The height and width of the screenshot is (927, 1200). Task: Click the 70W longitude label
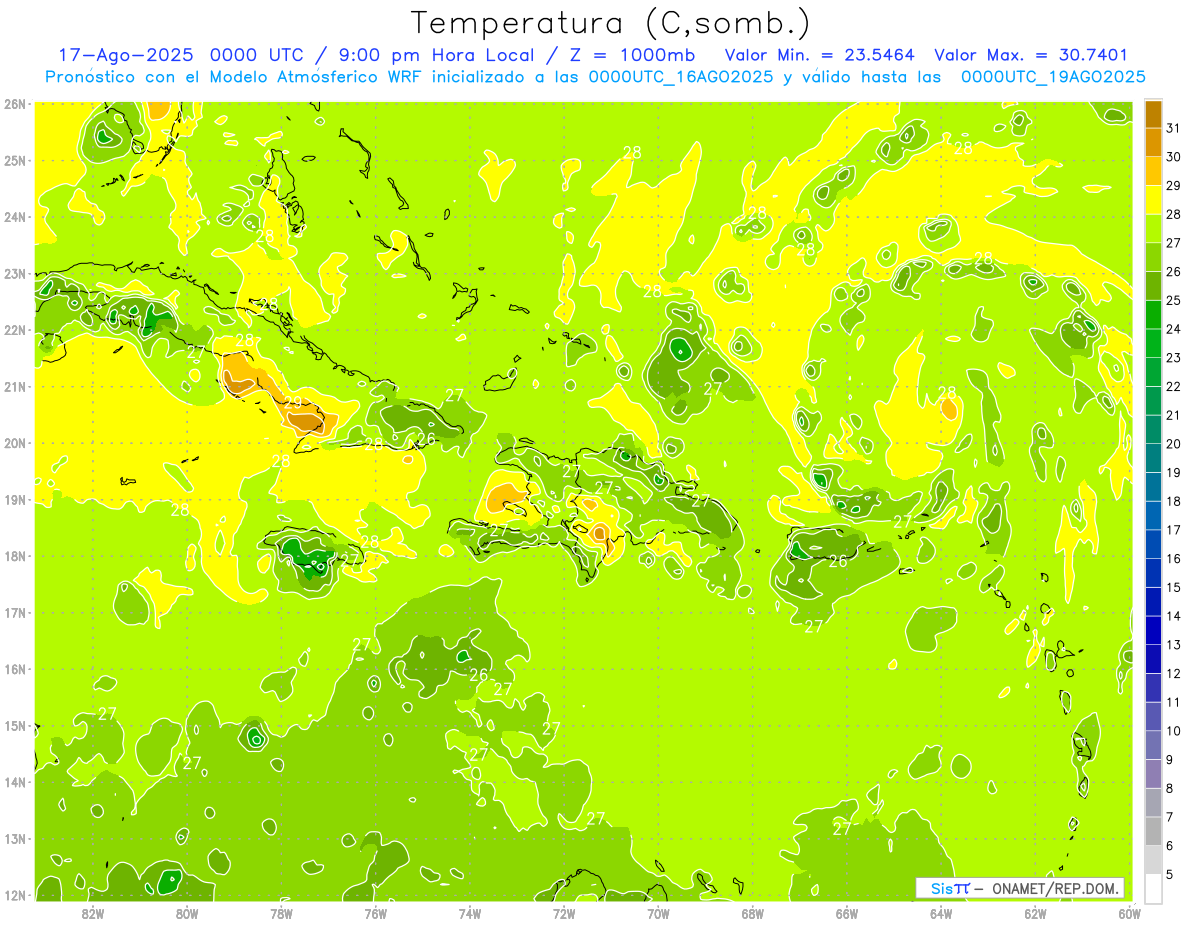[658, 912]
